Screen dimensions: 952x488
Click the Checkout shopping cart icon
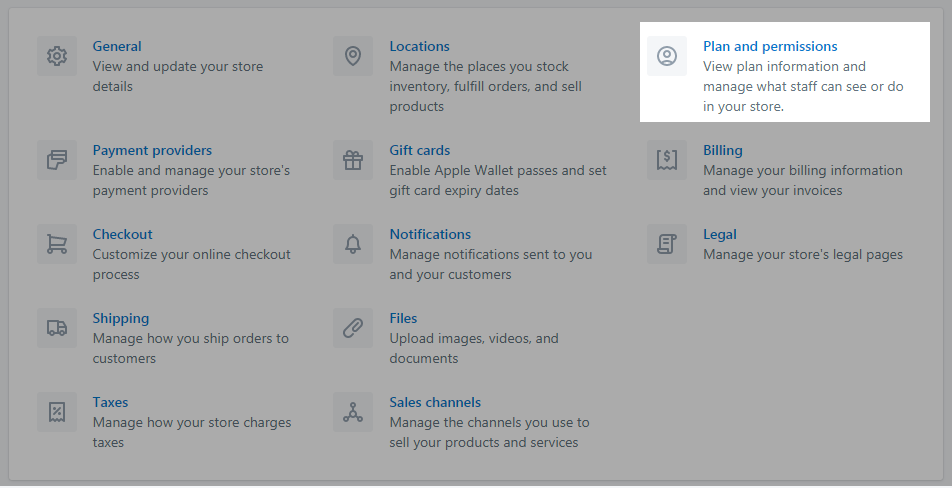57,244
